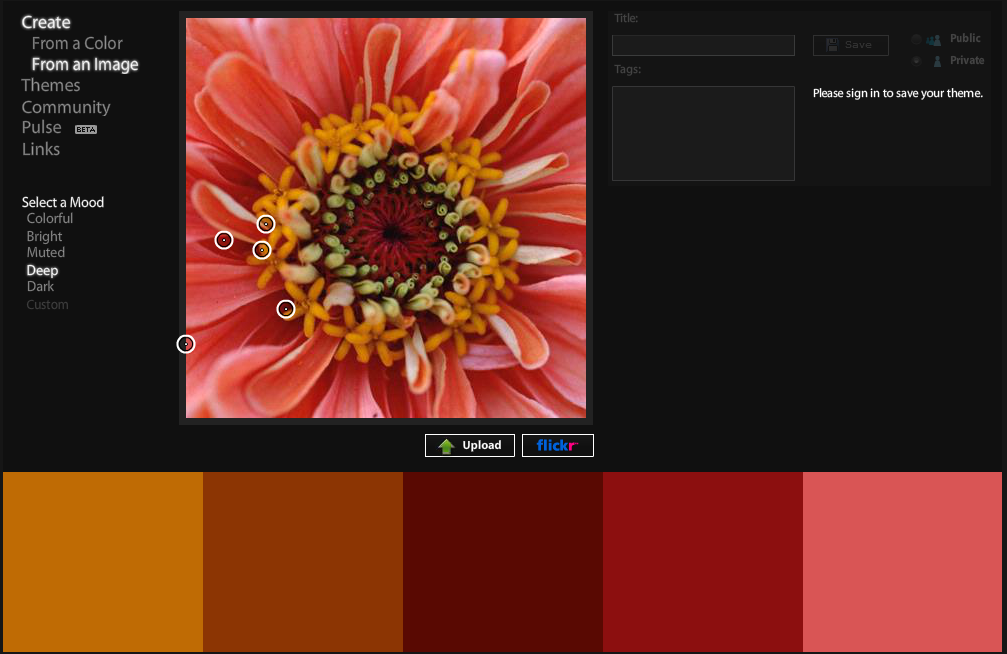Select the Colorful mood
Image resolution: width=1007 pixels, height=654 pixels.
coord(49,218)
